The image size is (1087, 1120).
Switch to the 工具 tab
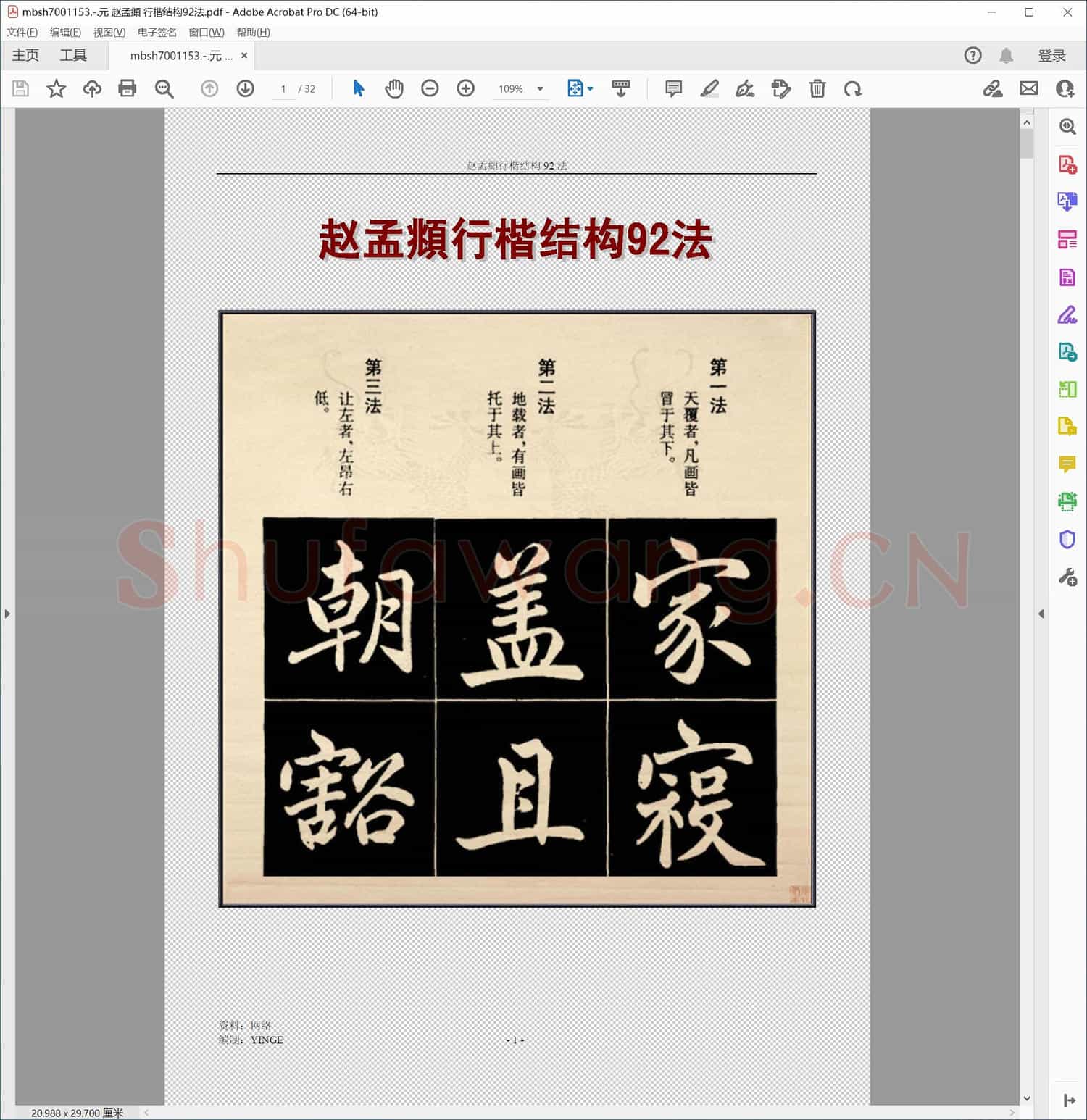pyautogui.click(x=73, y=56)
